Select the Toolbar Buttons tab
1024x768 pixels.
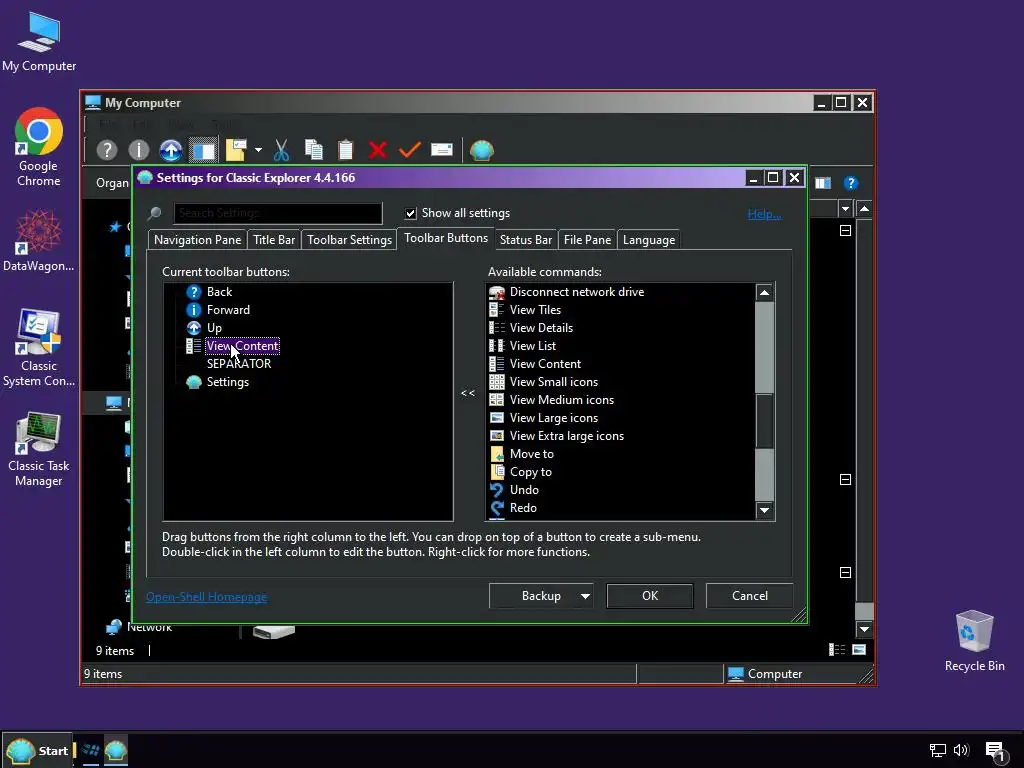pos(446,238)
